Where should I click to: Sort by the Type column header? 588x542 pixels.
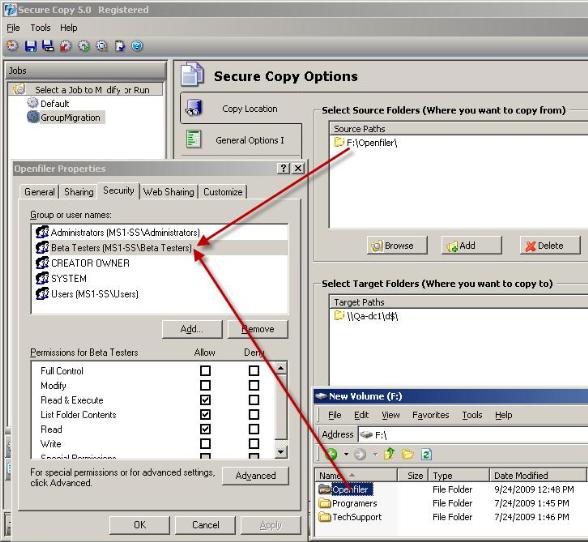pos(459,475)
